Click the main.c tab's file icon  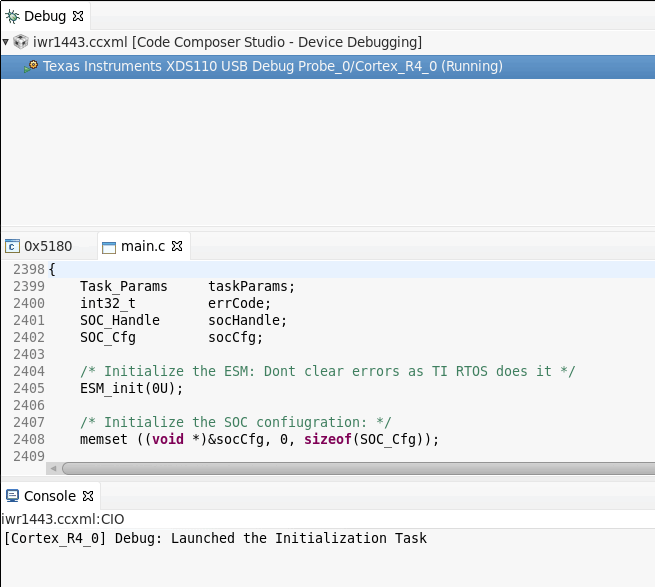pos(109,246)
